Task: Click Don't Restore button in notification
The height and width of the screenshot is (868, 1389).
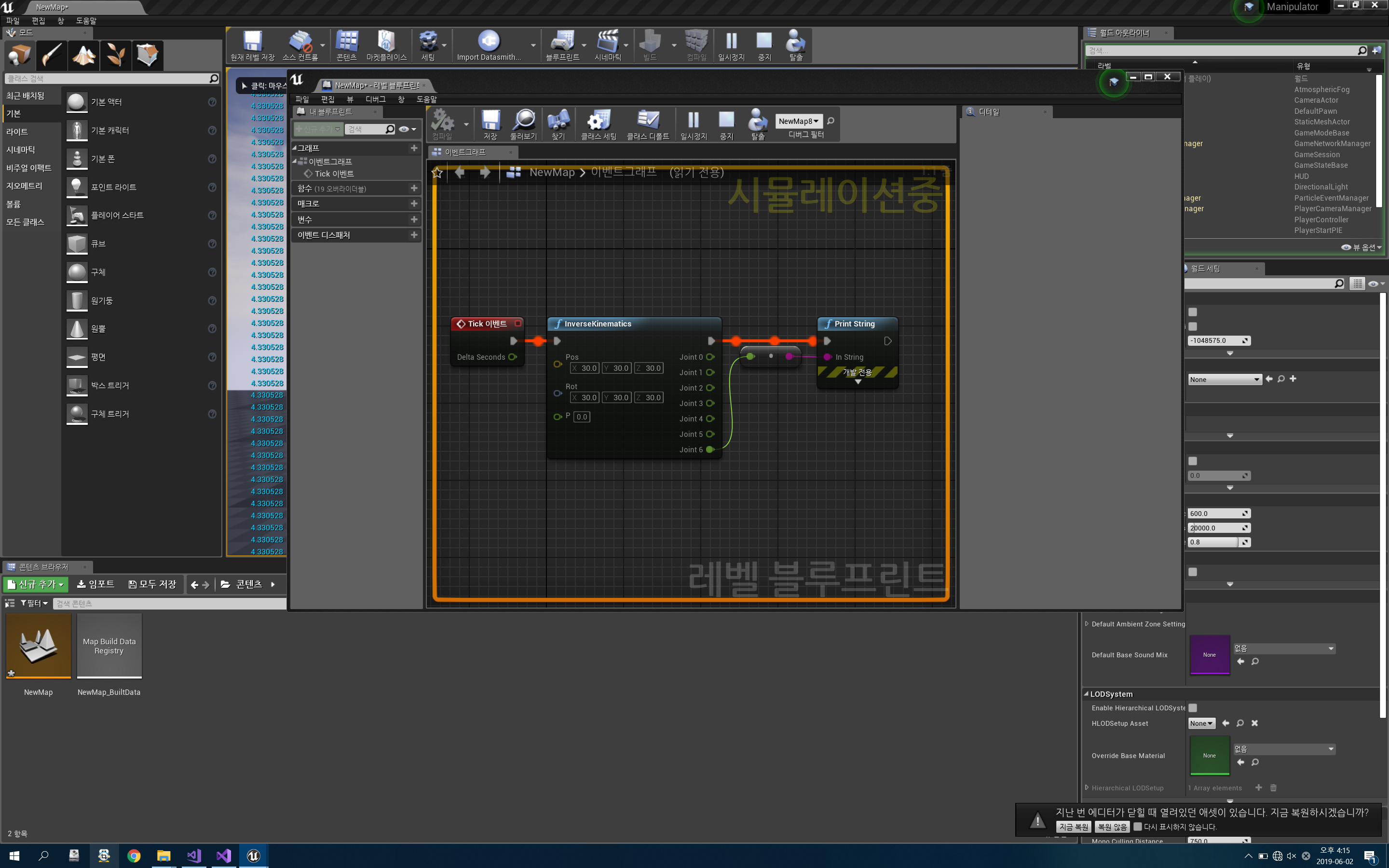Action: [1112, 827]
